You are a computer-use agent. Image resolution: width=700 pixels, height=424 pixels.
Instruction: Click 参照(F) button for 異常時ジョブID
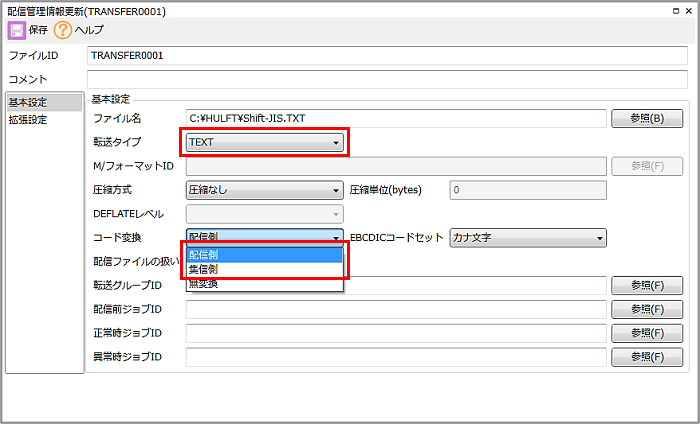(647, 357)
